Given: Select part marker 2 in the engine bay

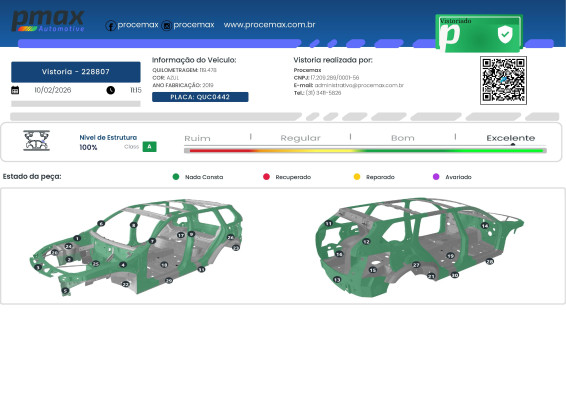Looking at the screenshot, I should [x=69, y=259].
